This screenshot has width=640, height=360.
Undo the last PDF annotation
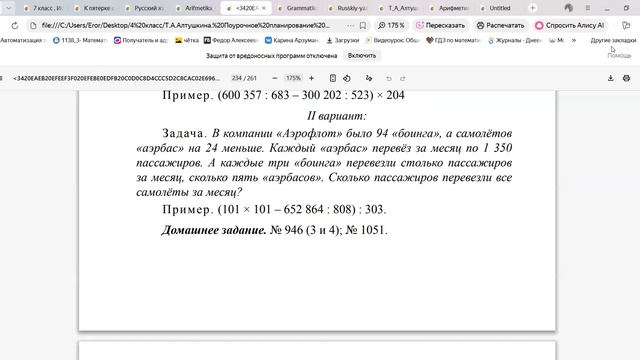(x=389, y=78)
